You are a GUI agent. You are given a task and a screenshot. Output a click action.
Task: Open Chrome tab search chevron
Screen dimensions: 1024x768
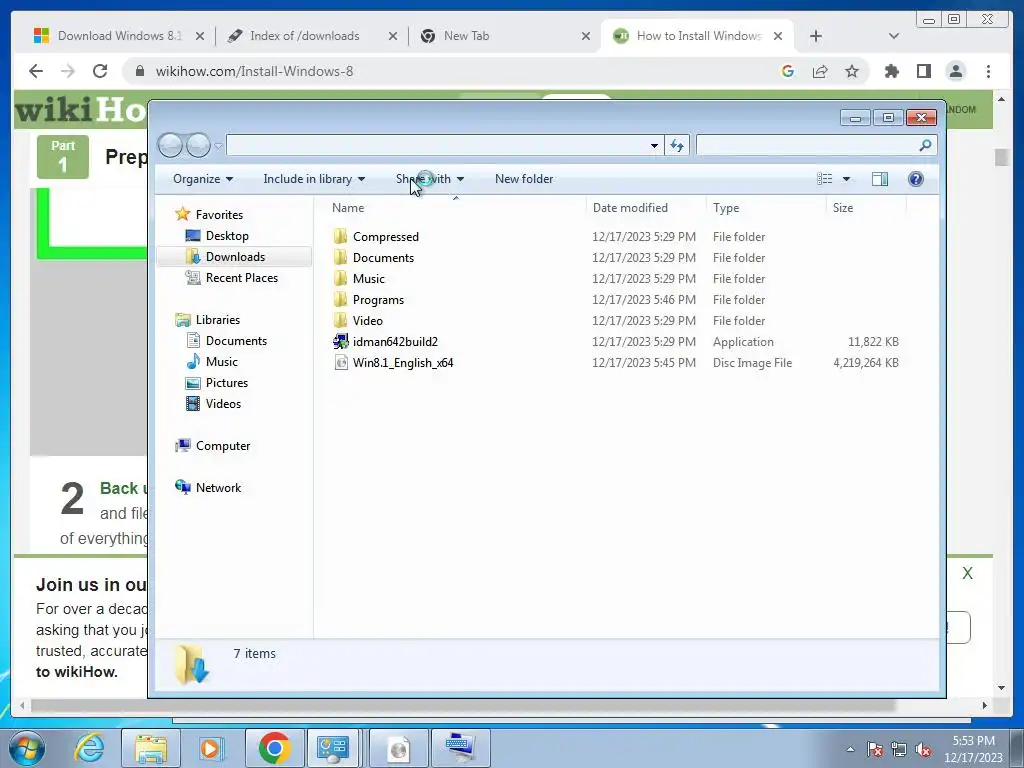coord(893,37)
